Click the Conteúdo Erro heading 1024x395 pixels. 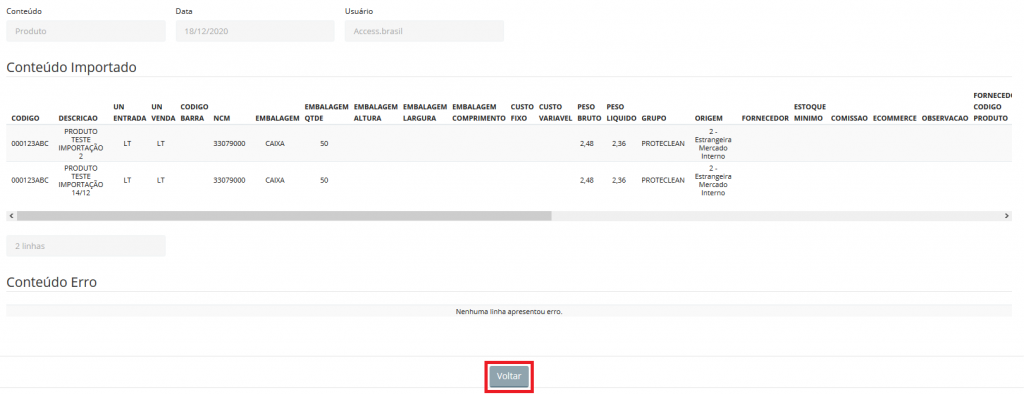[x=52, y=282]
